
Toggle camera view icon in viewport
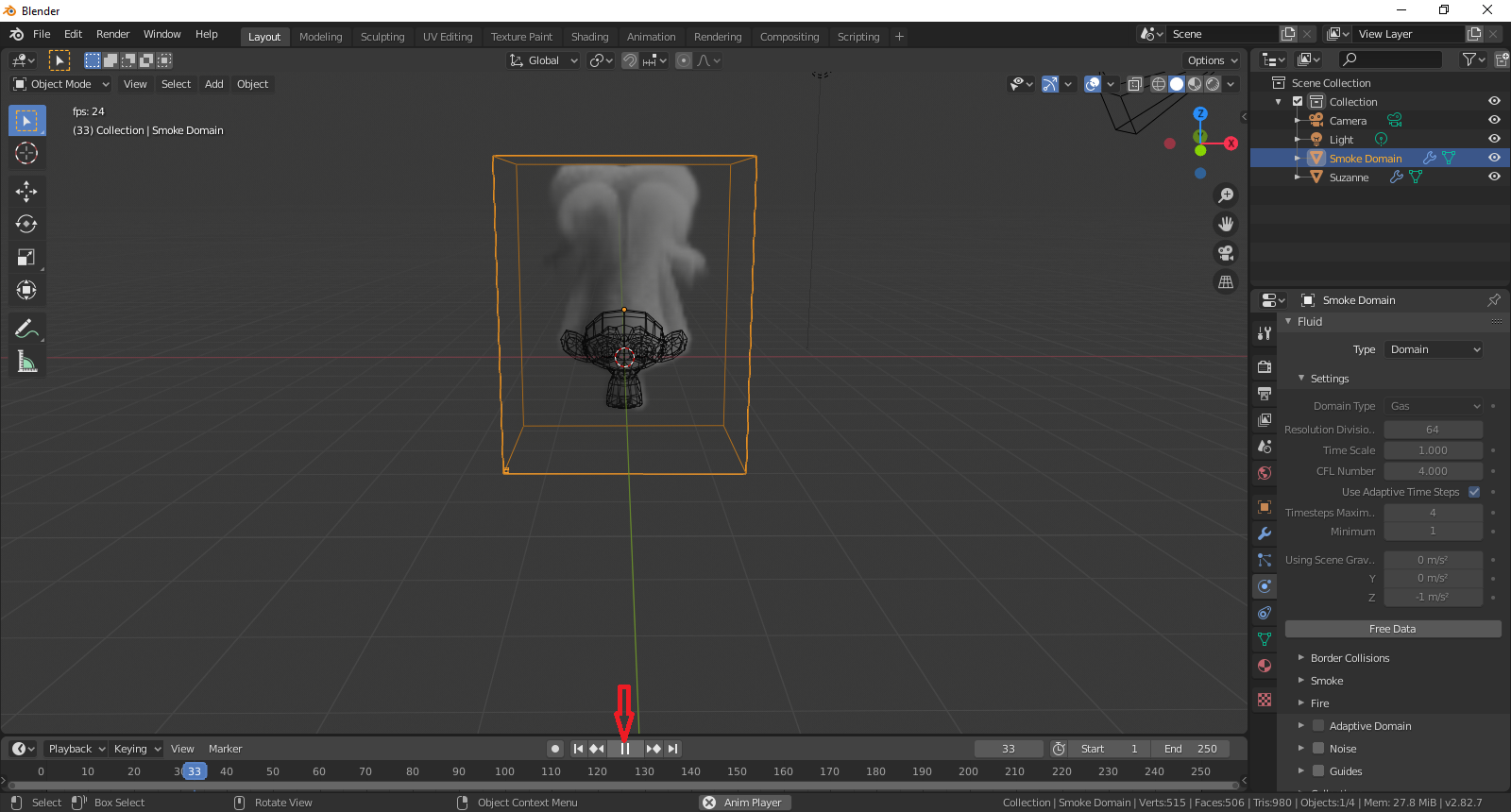[x=1226, y=253]
